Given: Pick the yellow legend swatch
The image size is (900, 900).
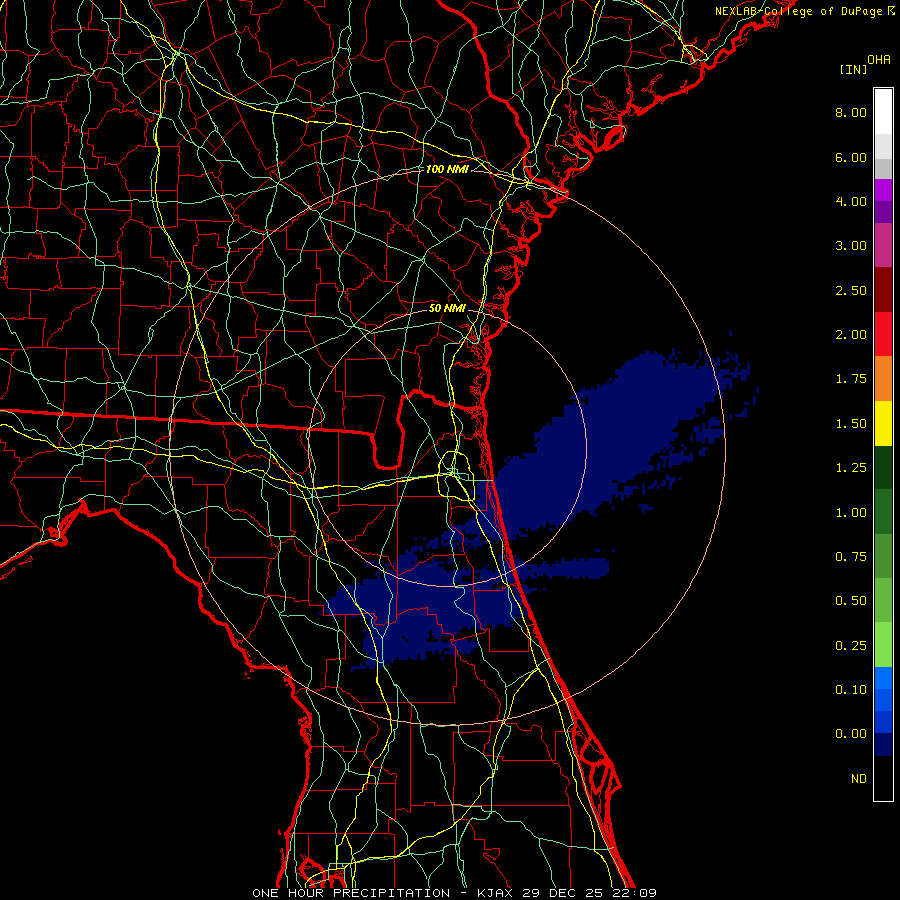Looking at the screenshot, I should point(883,423).
